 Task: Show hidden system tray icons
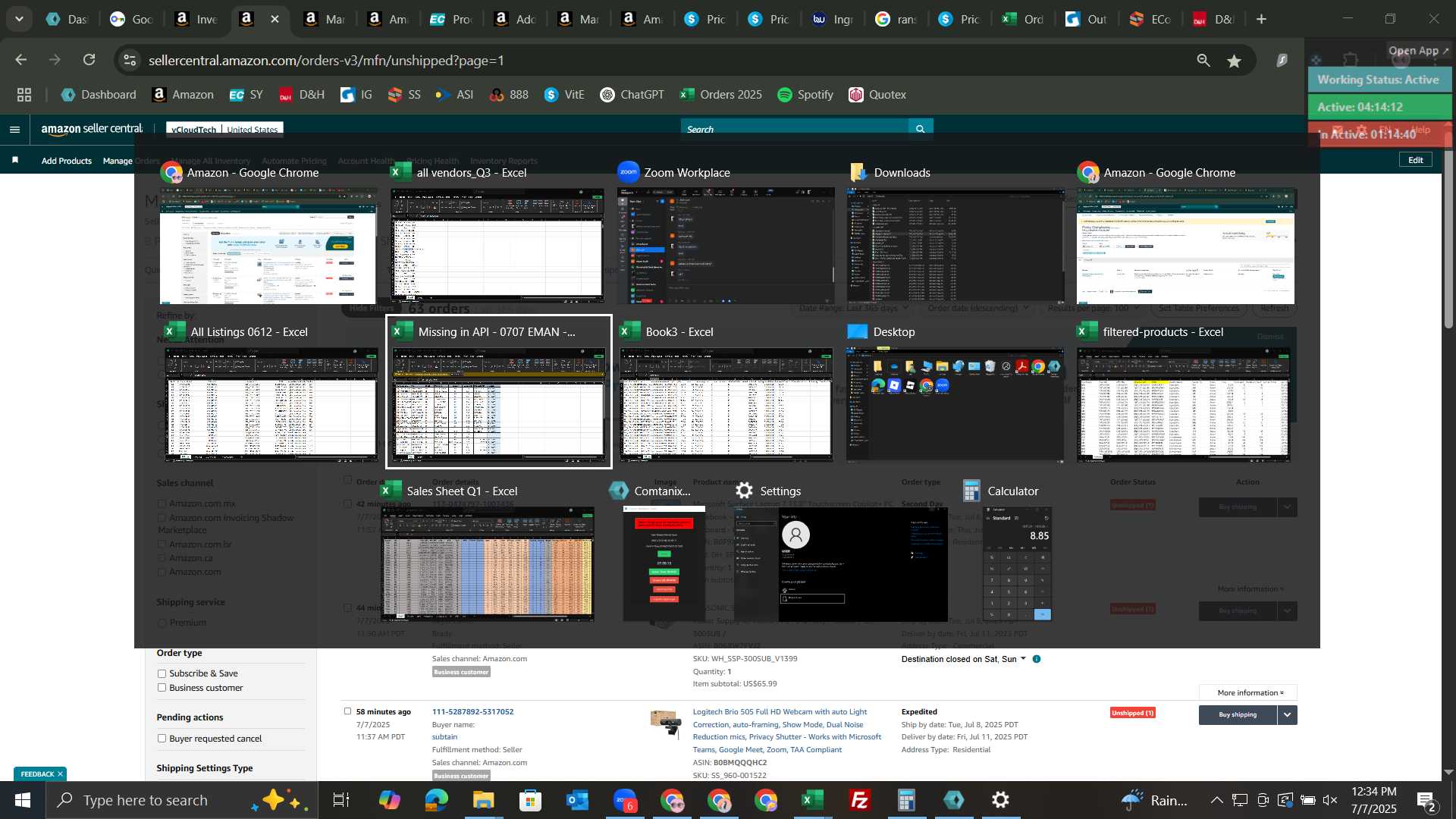1216,800
